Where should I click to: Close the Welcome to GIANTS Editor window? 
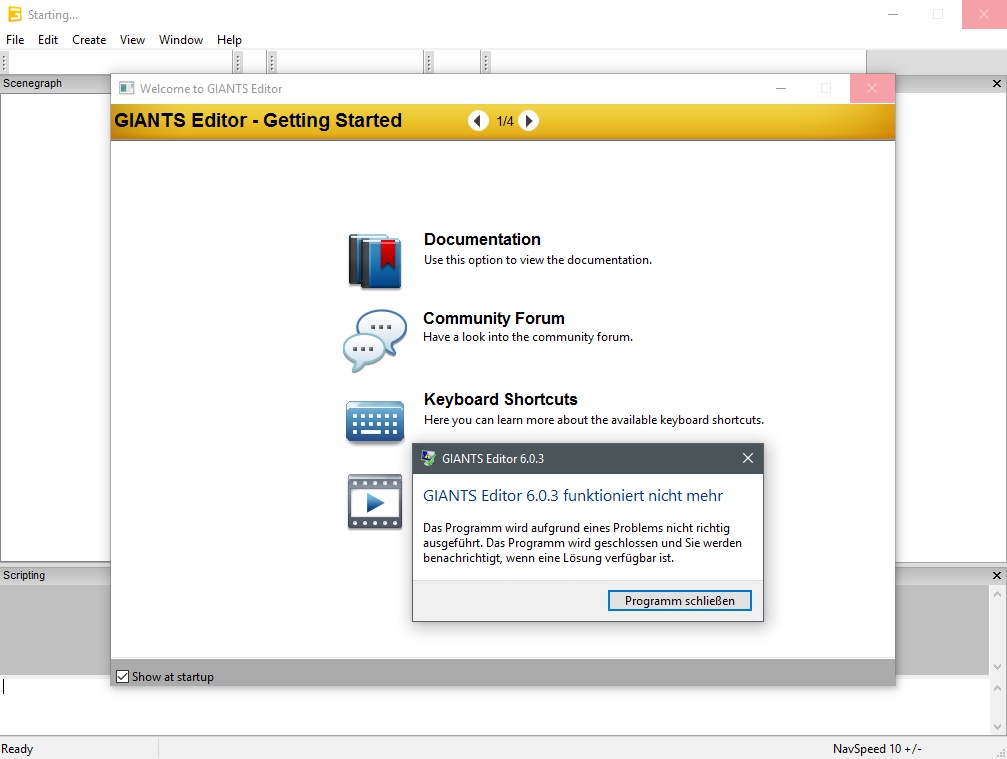(871, 89)
